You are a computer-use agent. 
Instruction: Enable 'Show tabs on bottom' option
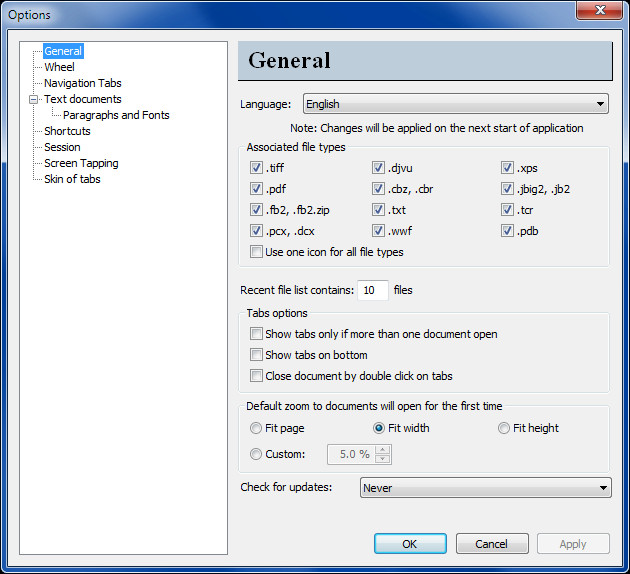(257, 355)
